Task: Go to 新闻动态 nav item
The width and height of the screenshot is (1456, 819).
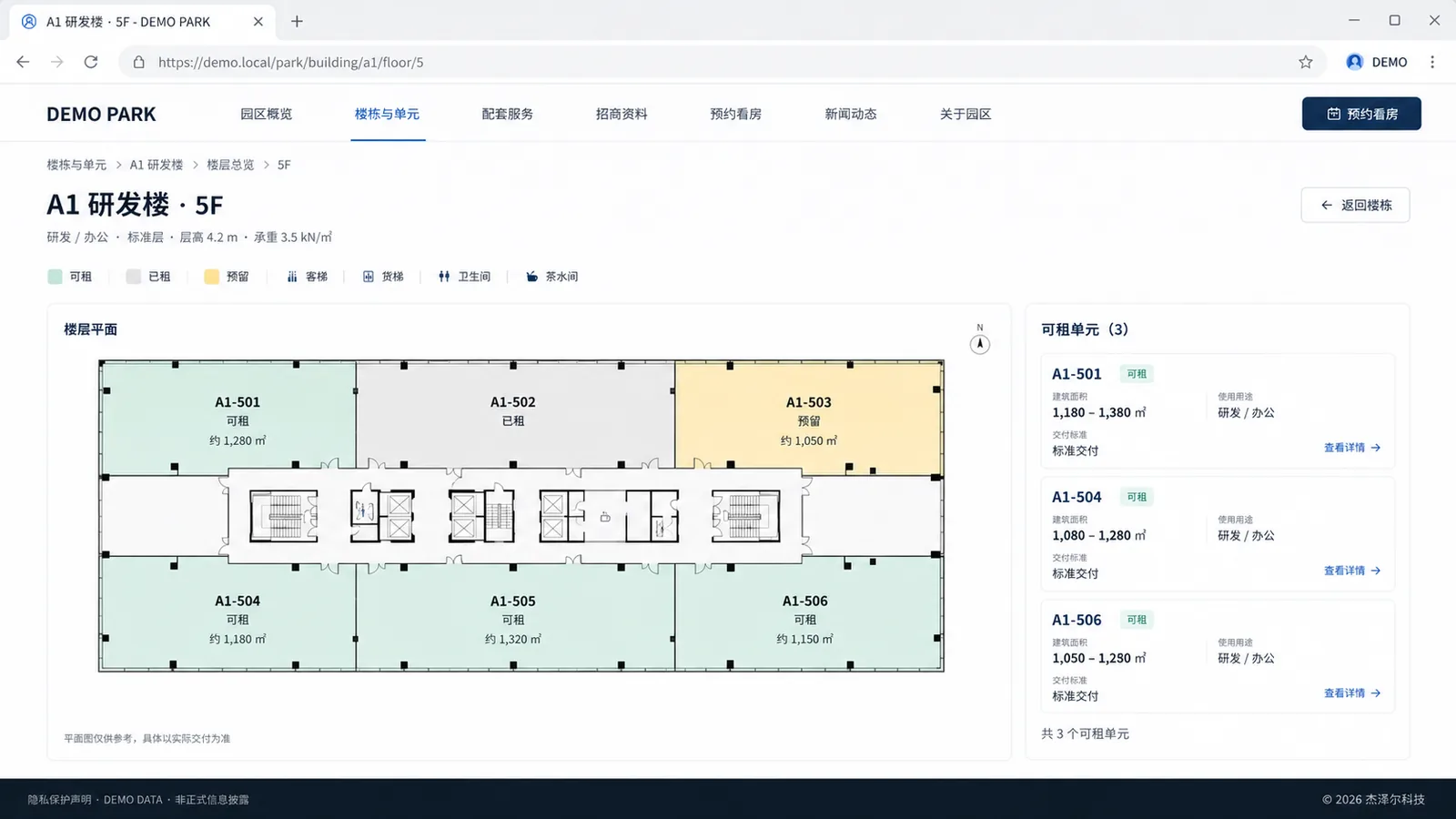Action: 851,114
